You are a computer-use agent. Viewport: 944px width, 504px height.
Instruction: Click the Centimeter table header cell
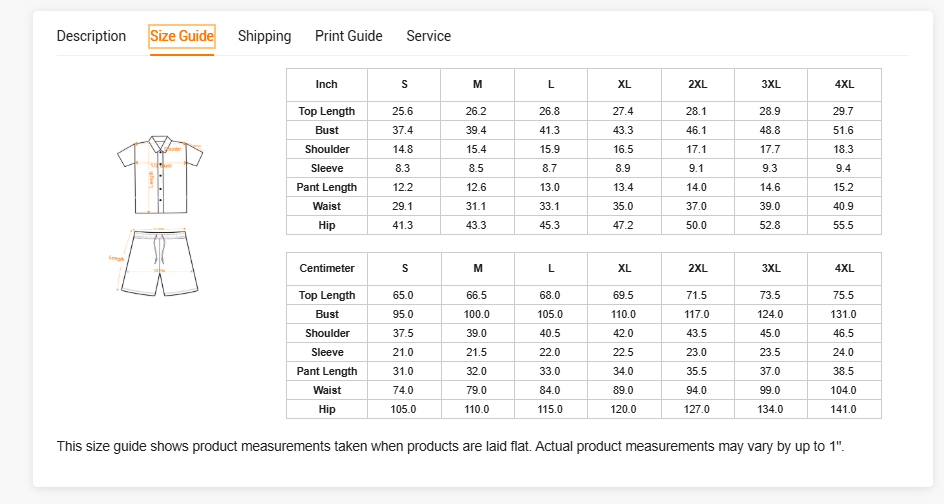pyautogui.click(x=327, y=269)
